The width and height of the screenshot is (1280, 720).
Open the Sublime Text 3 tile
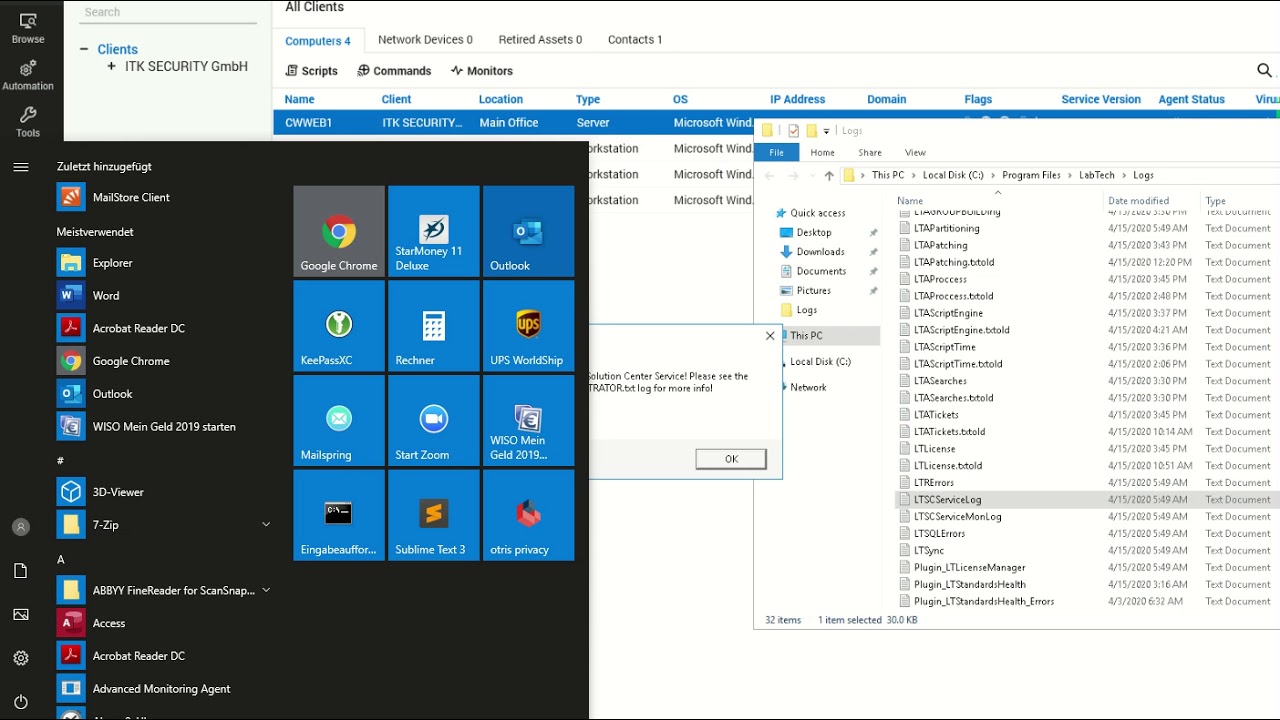(434, 516)
